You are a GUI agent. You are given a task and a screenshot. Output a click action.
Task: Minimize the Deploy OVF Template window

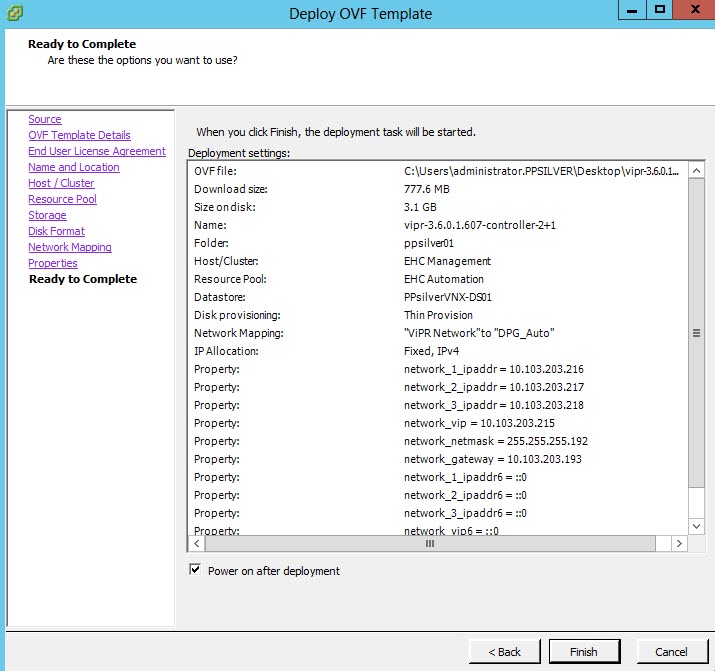(632, 10)
